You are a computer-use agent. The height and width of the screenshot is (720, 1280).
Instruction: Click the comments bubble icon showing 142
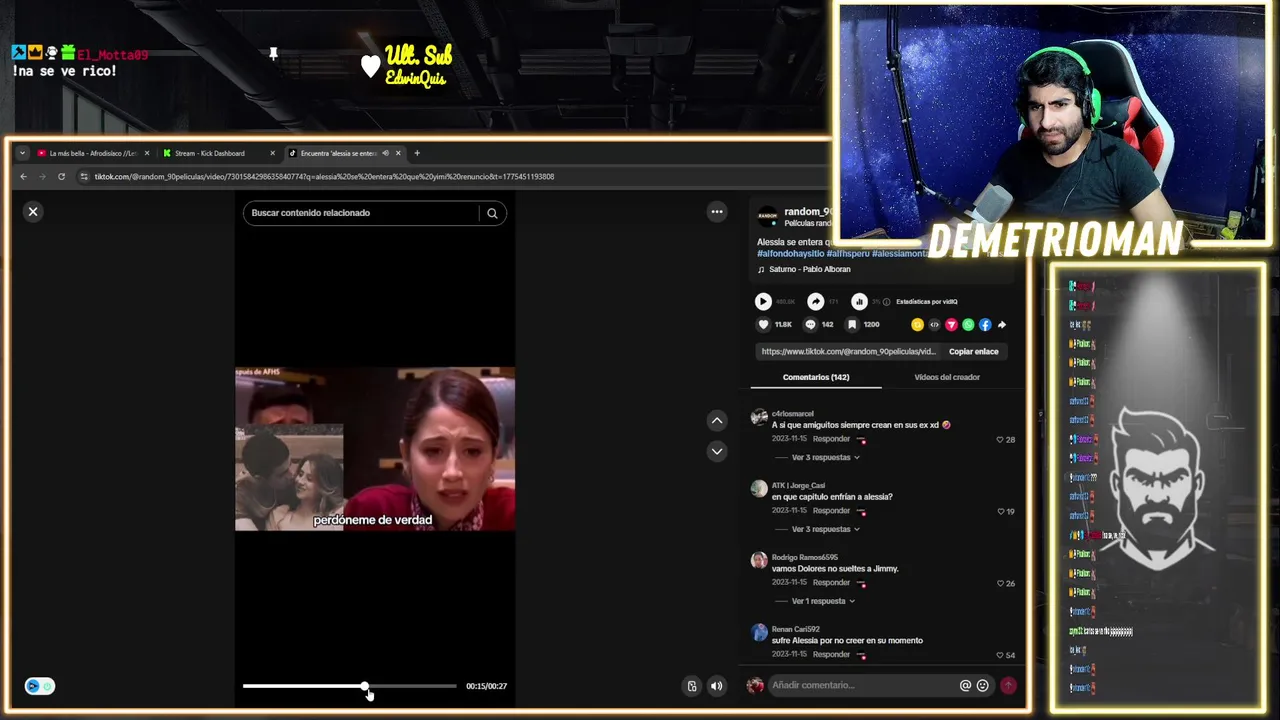810,325
